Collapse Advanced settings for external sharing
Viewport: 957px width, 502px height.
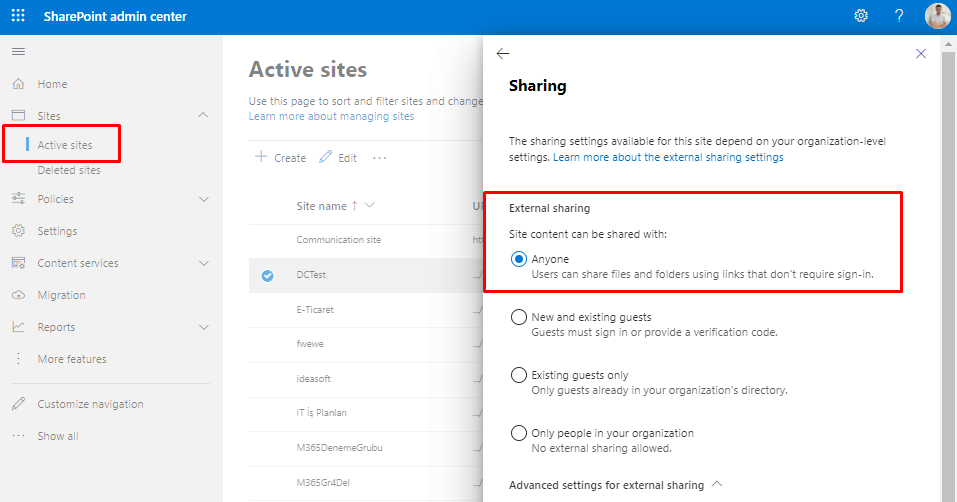click(716, 485)
